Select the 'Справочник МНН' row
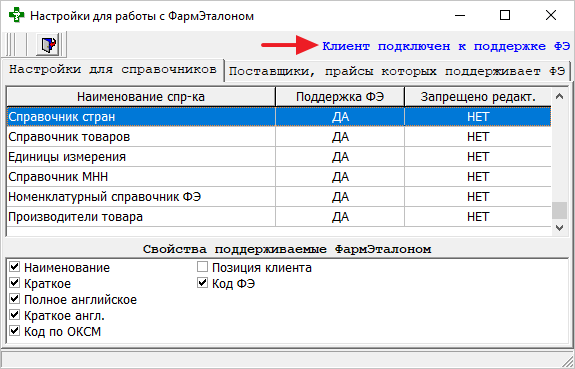The width and height of the screenshot is (575, 369). (x=279, y=177)
